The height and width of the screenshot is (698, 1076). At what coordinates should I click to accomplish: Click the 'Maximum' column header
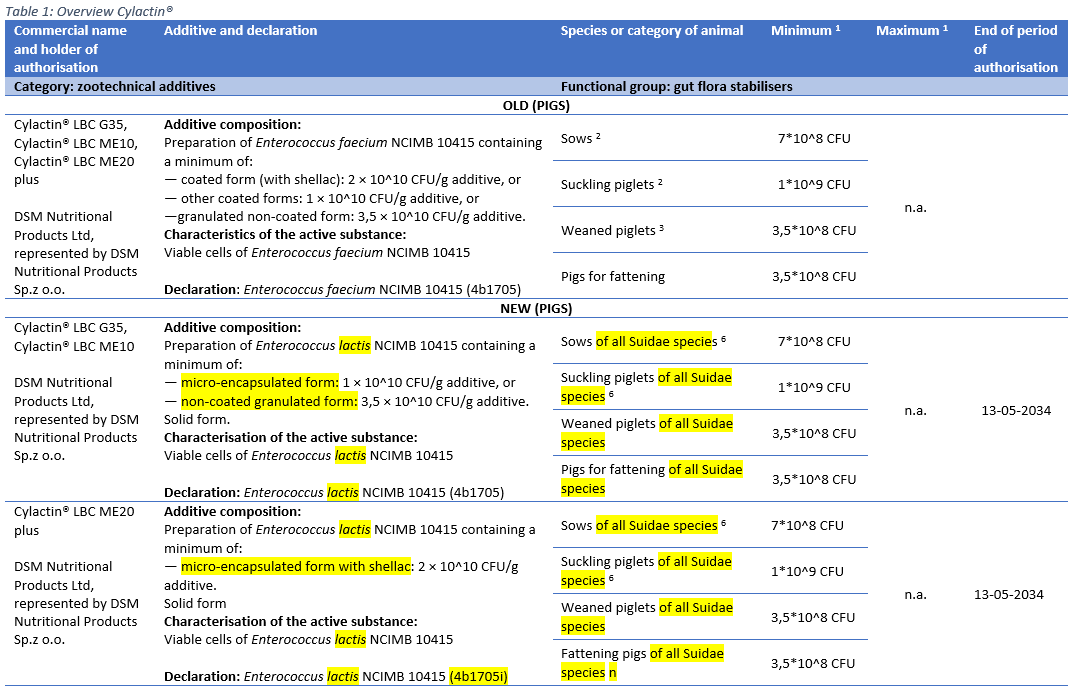click(911, 31)
